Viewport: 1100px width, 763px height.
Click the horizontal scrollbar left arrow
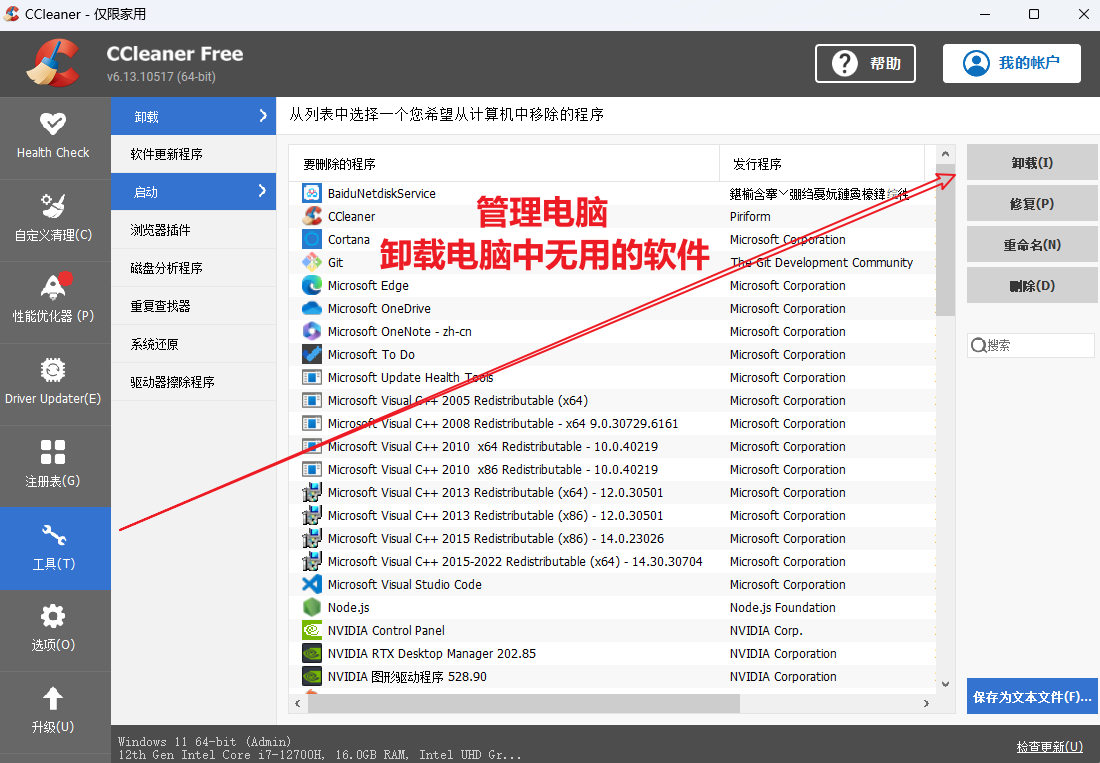297,703
